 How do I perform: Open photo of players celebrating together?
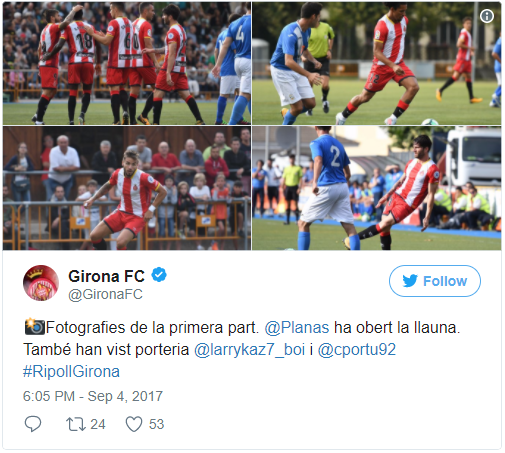(x=127, y=63)
